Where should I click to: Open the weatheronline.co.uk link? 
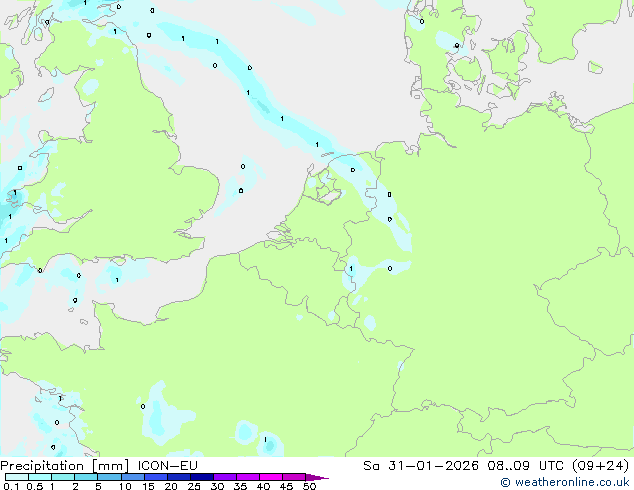click(565, 482)
